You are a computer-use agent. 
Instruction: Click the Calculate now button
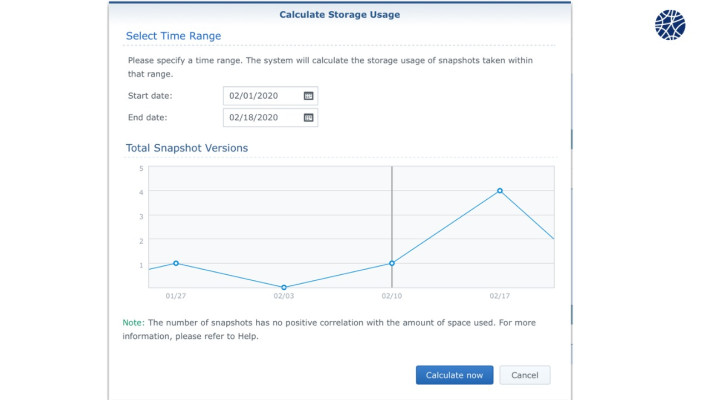point(454,375)
